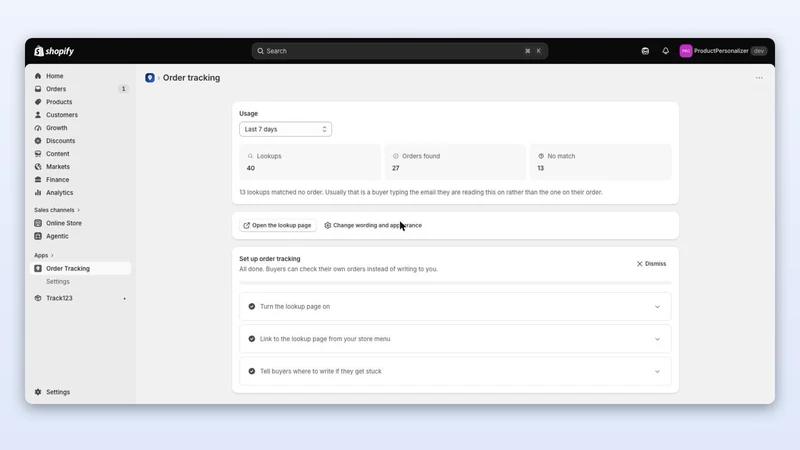
Task: Expand Sales channels chevron
Action: (x=79, y=210)
